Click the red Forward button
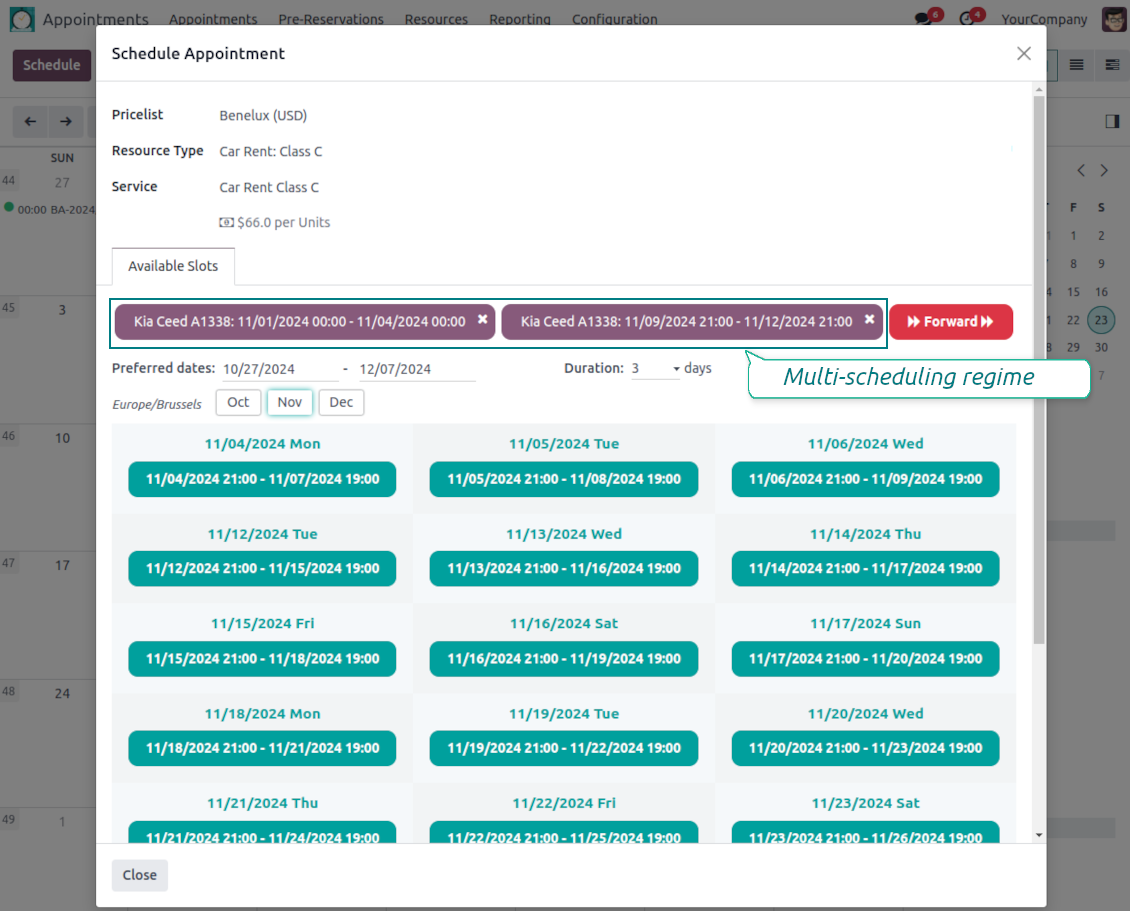This screenshot has height=911, width=1130. (950, 322)
